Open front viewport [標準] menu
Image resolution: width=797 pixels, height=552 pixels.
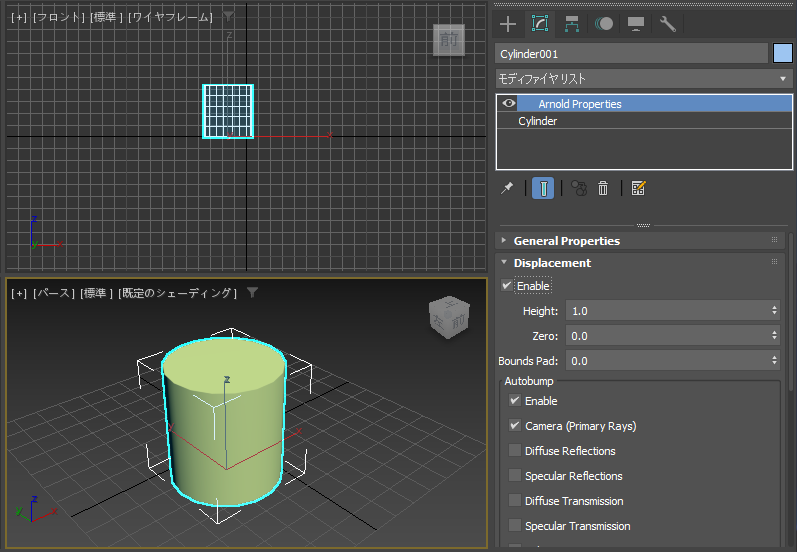pos(106,17)
